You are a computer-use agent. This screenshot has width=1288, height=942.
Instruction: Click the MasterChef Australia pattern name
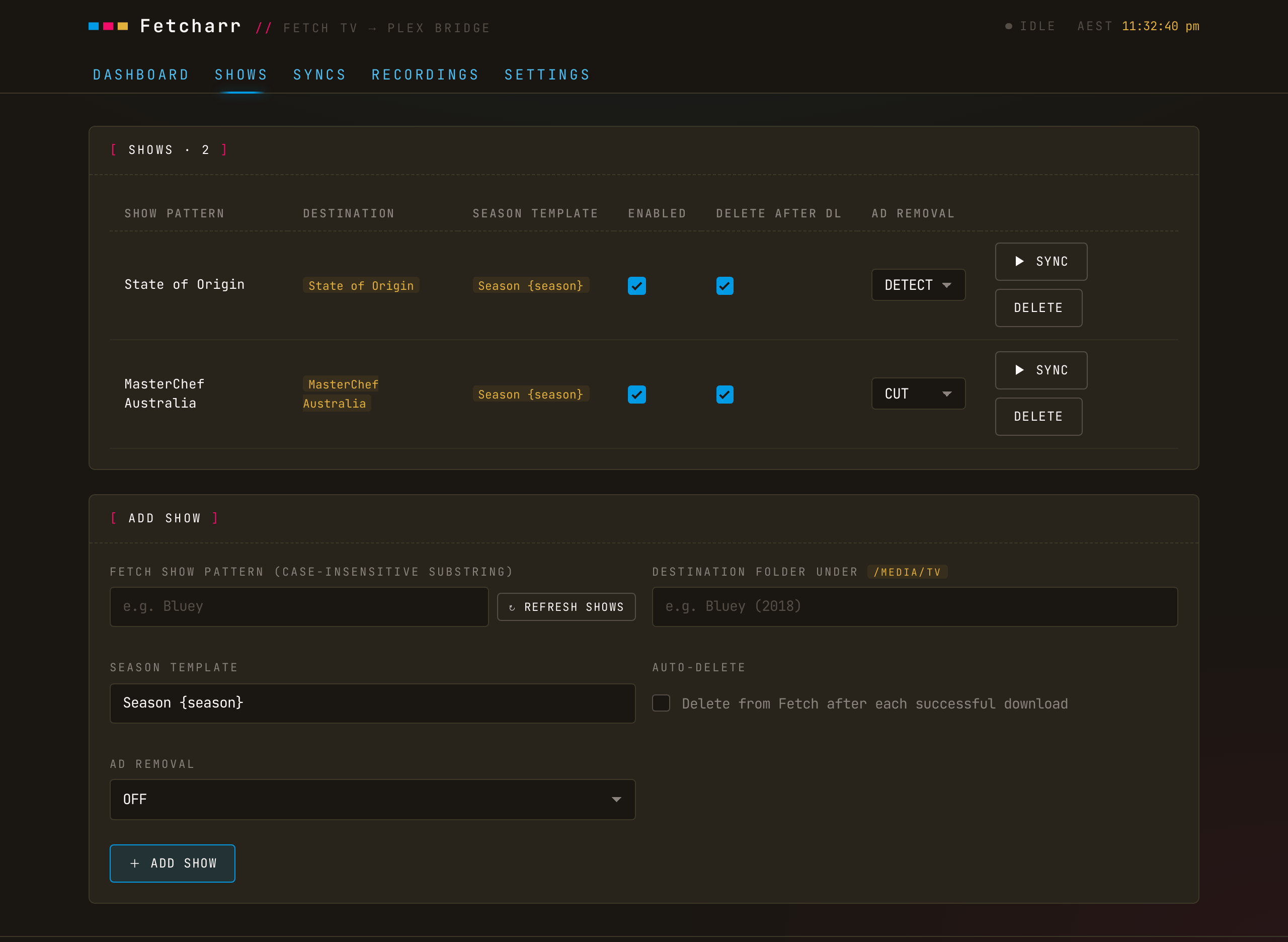coord(164,394)
